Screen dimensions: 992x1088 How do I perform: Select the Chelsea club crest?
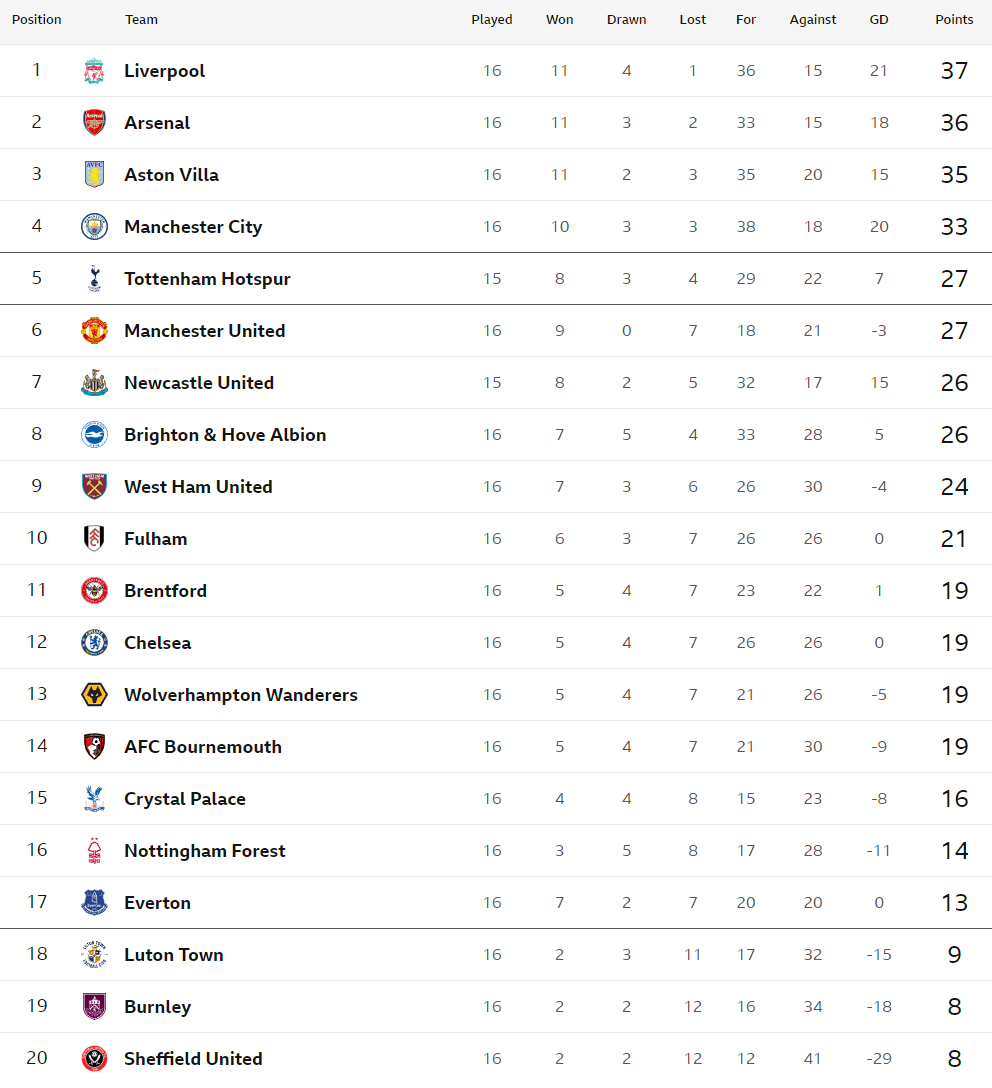click(x=94, y=643)
